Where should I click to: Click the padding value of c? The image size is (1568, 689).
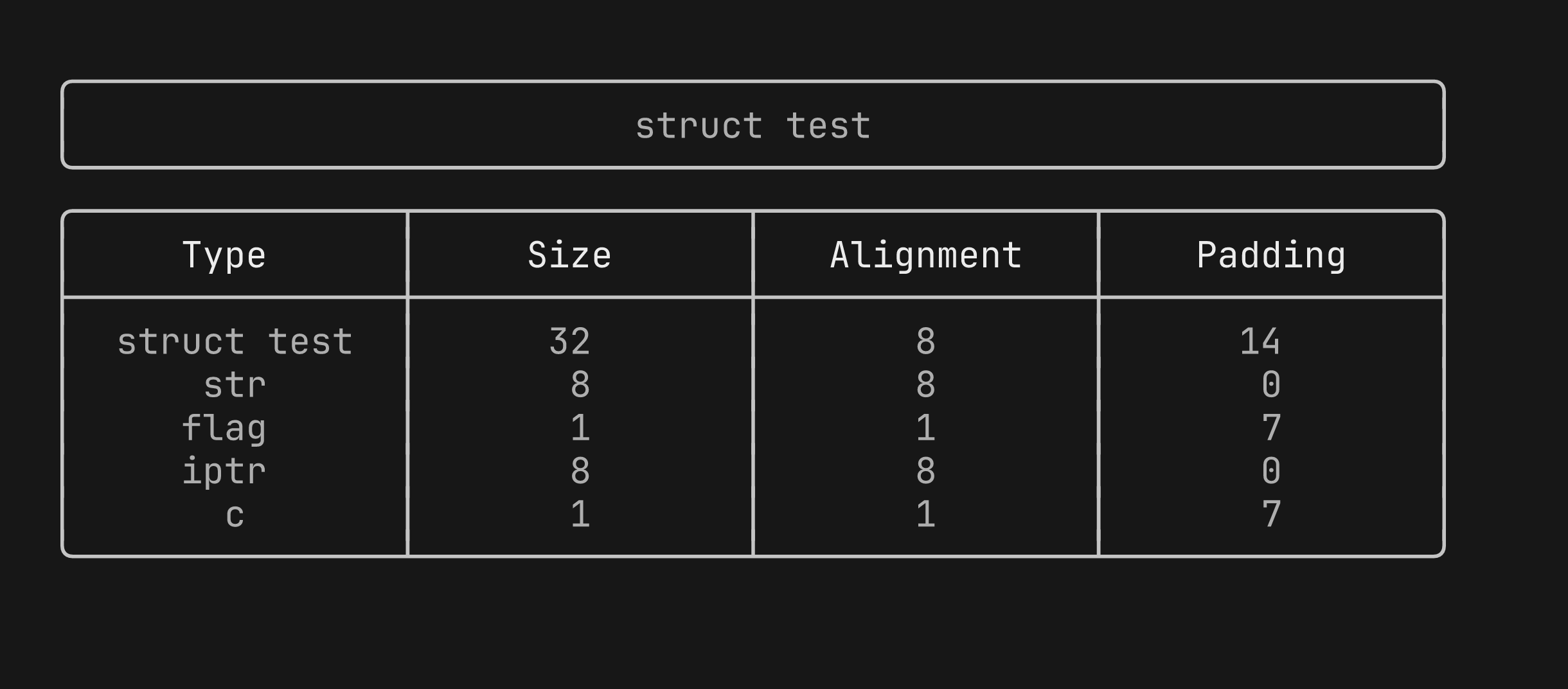(x=1271, y=515)
